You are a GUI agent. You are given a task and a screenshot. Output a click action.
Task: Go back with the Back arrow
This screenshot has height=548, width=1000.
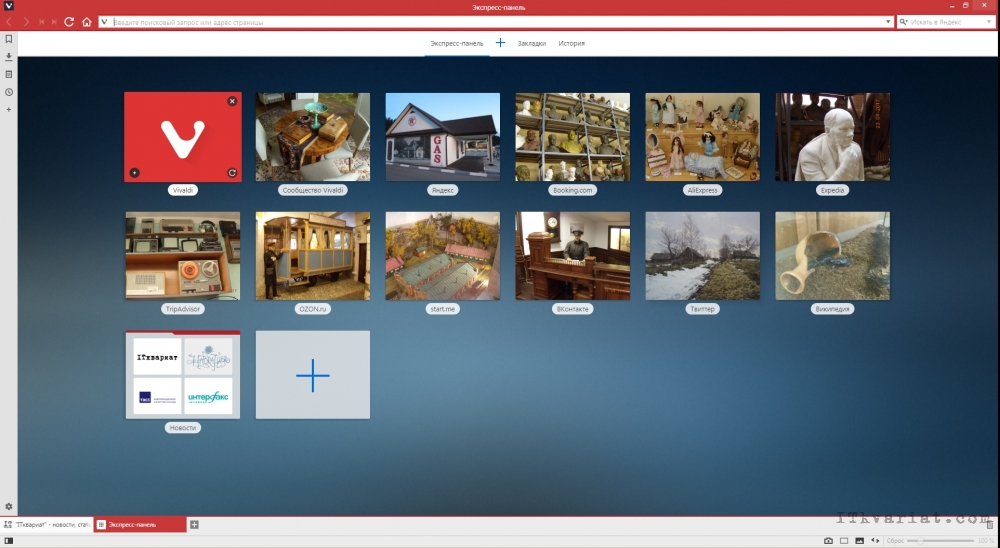point(10,22)
